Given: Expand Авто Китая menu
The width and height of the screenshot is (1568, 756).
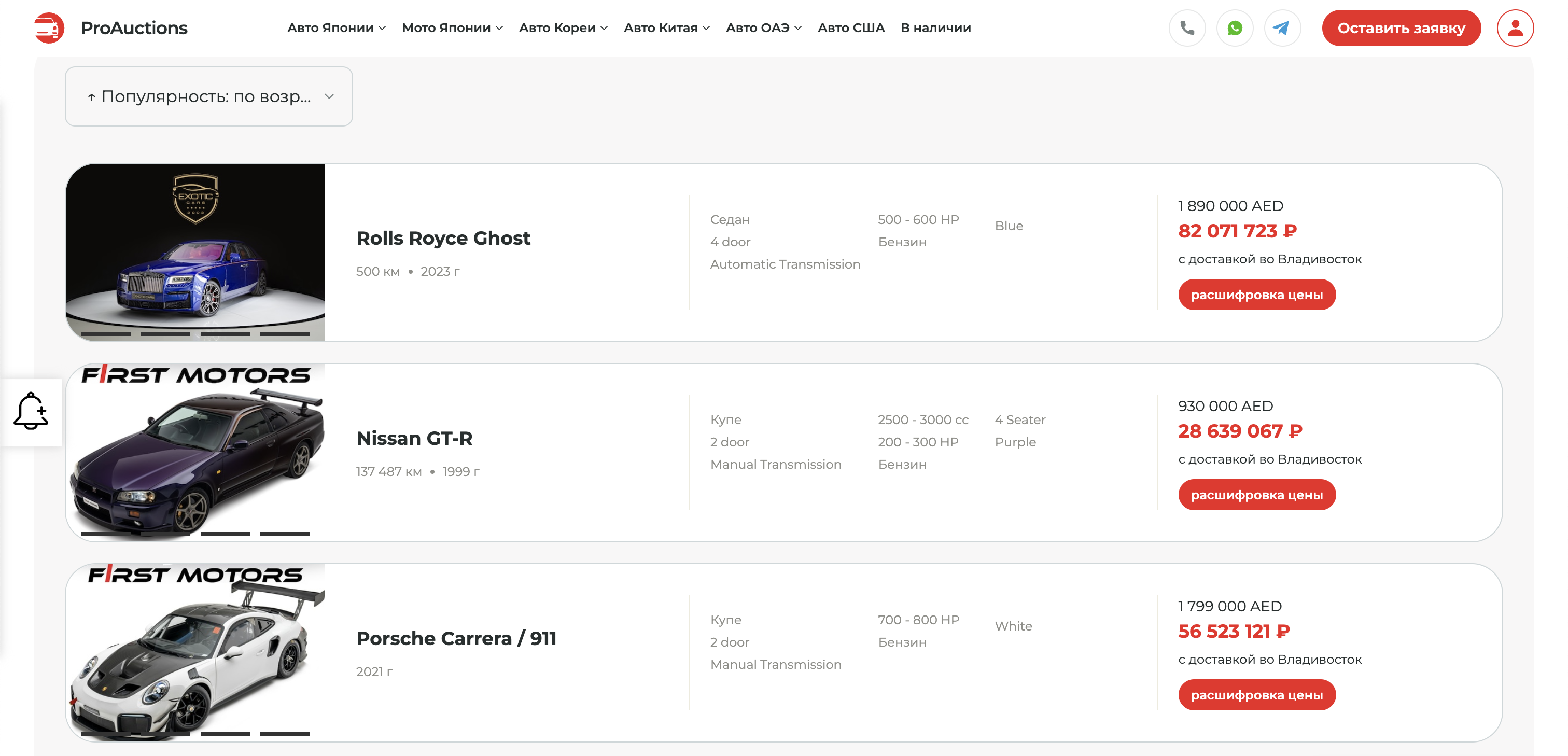Looking at the screenshot, I should pyautogui.click(x=666, y=28).
